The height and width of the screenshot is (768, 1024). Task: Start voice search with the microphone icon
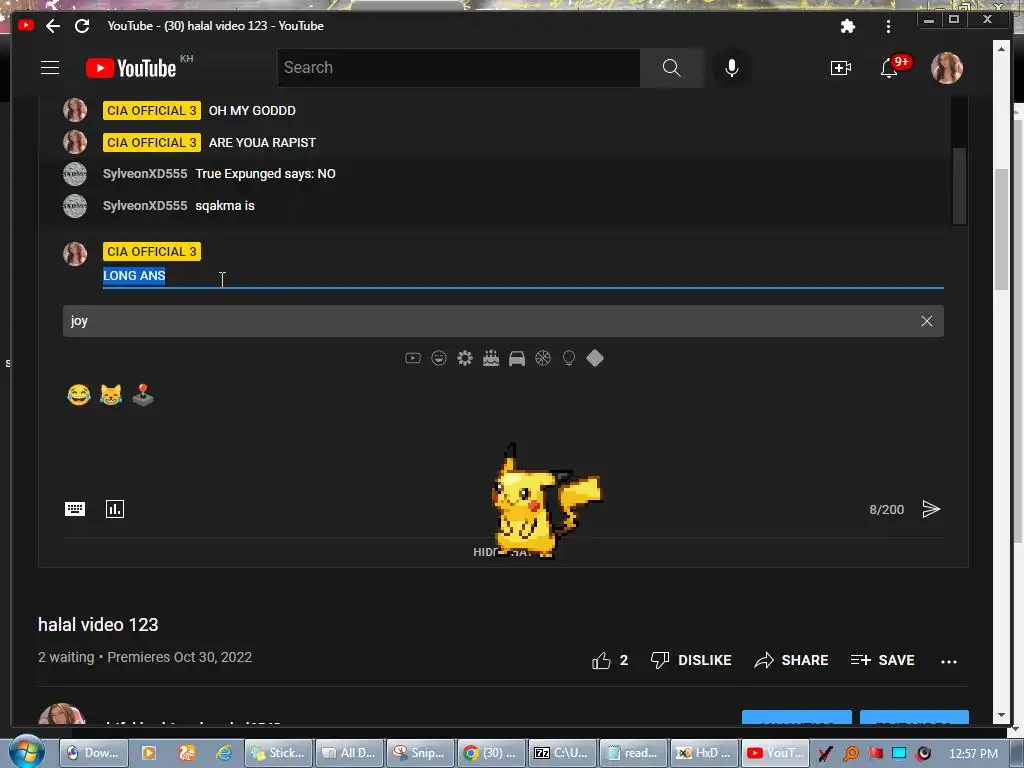(x=732, y=68)
